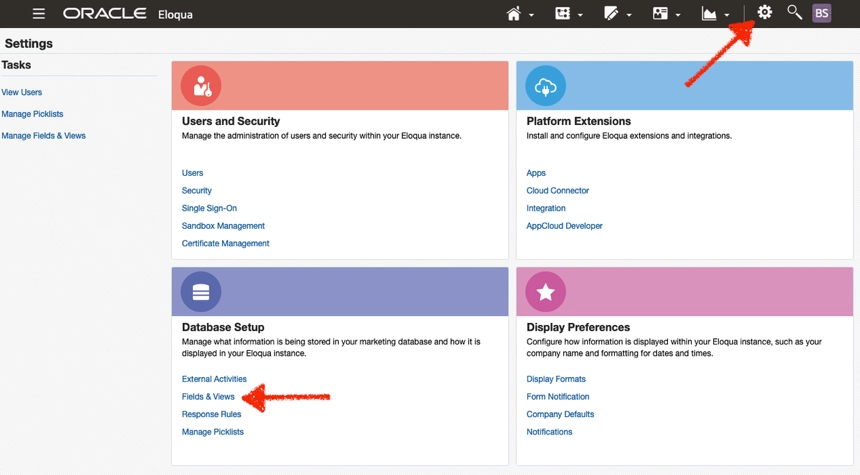Click the Platform Extensions cloud icon
This screenshot has width=860, height=475.
pos(545,86)
